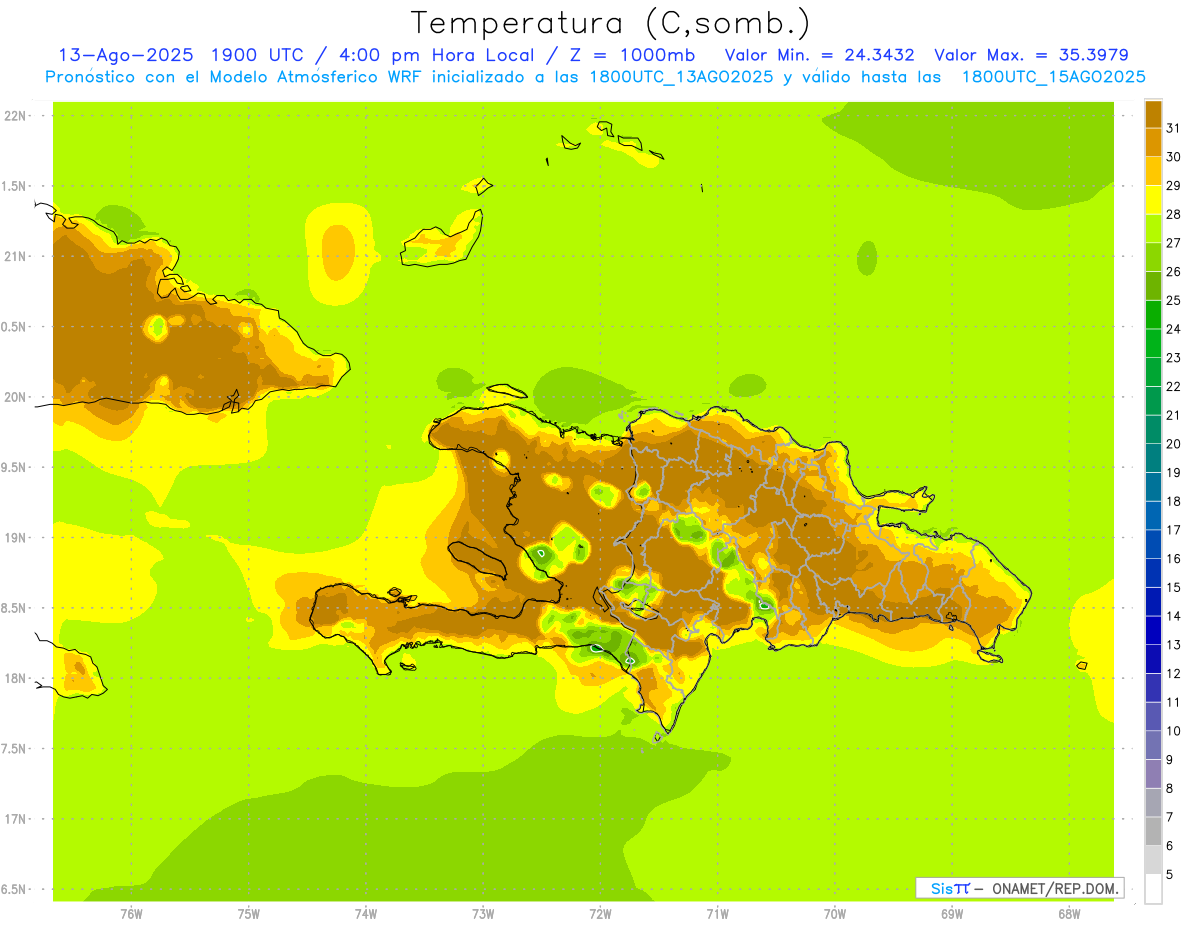1200x927 pixels.
Task: Click the 6.5N latitude axis label
Action: coord(15,889)
